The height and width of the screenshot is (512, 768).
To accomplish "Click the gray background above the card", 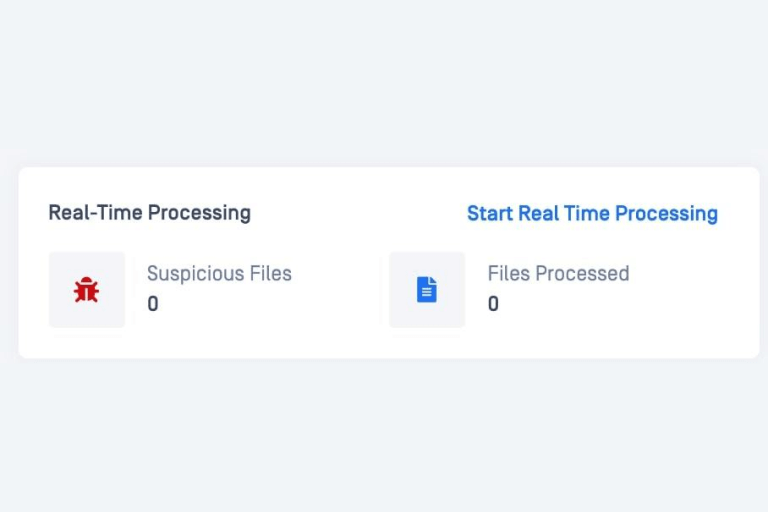I will click(x=384, y=80).
